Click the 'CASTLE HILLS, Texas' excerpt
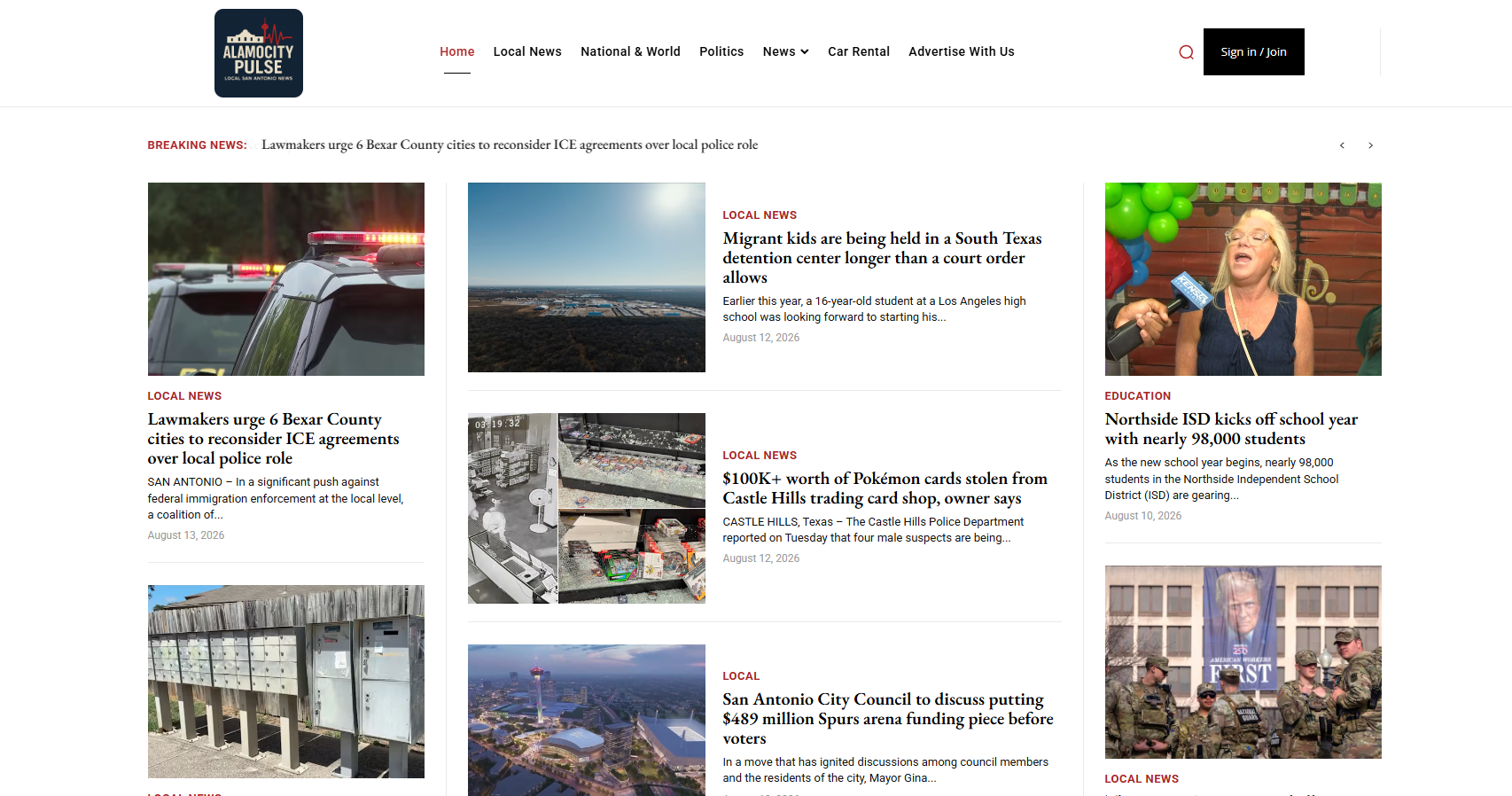Image resolution: width=1512 pixels, height=796 pixels. tap(873, 530)
